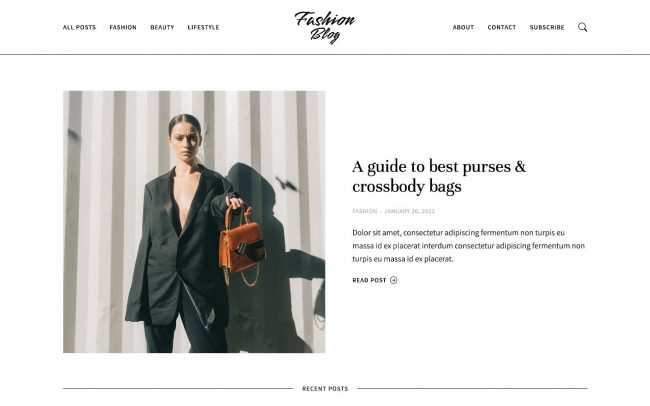Open the search magnifier icon
Image resolution: width=650 pixels, height=406 pixels.
(582, 27)
